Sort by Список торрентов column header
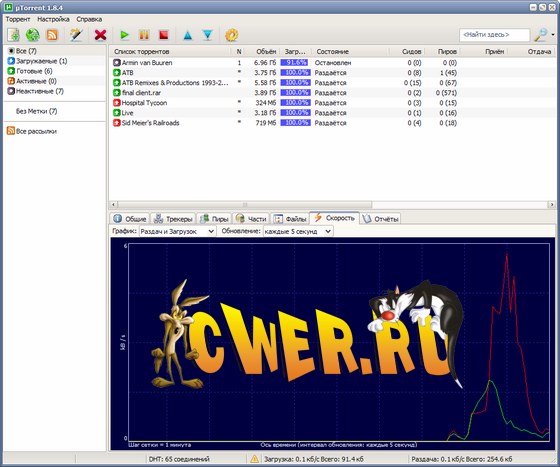Screen dimensions: 560x467 tap(170, 51)
